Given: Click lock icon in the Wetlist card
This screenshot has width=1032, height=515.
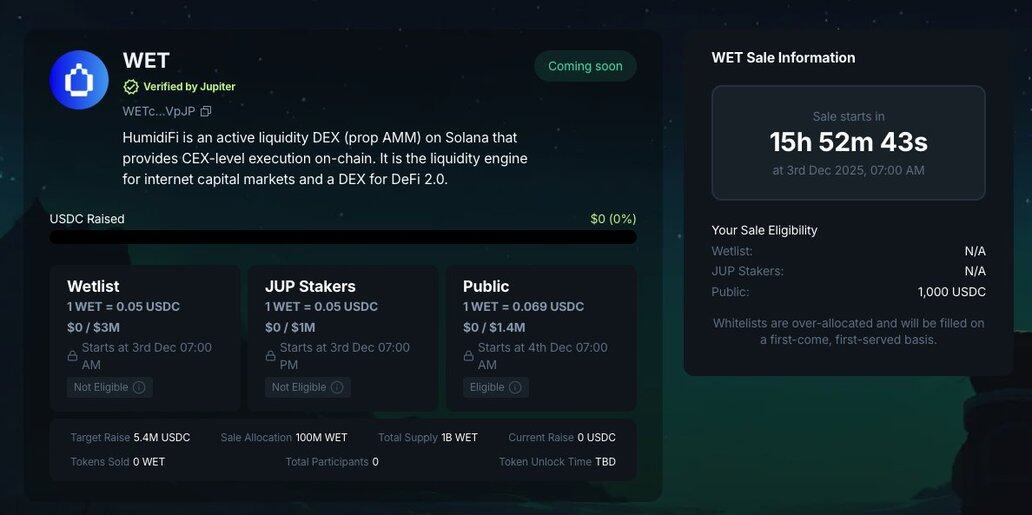Looking at the screenshot, I should click(72, 356).
